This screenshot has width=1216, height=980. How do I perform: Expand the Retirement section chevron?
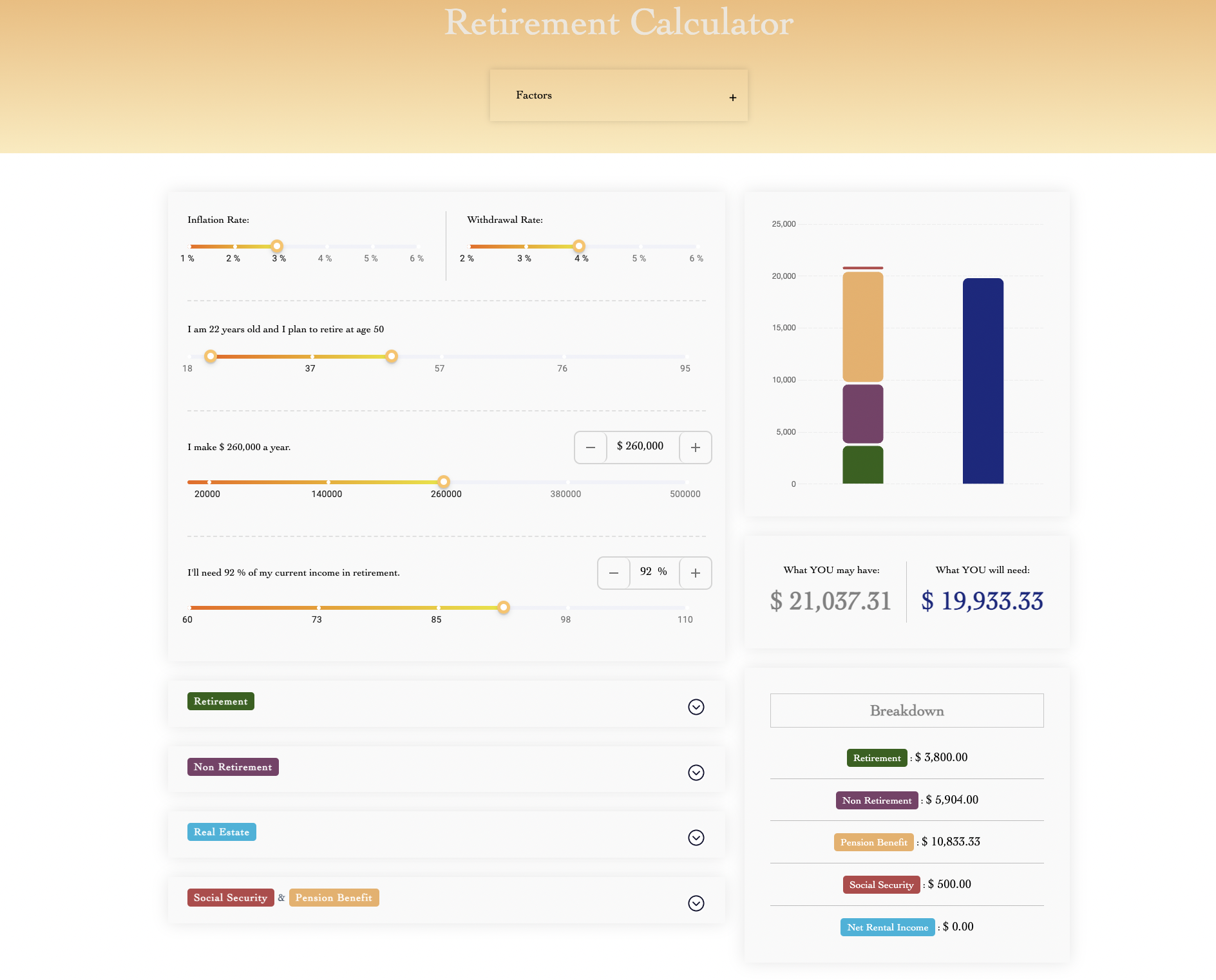[696, 707]
